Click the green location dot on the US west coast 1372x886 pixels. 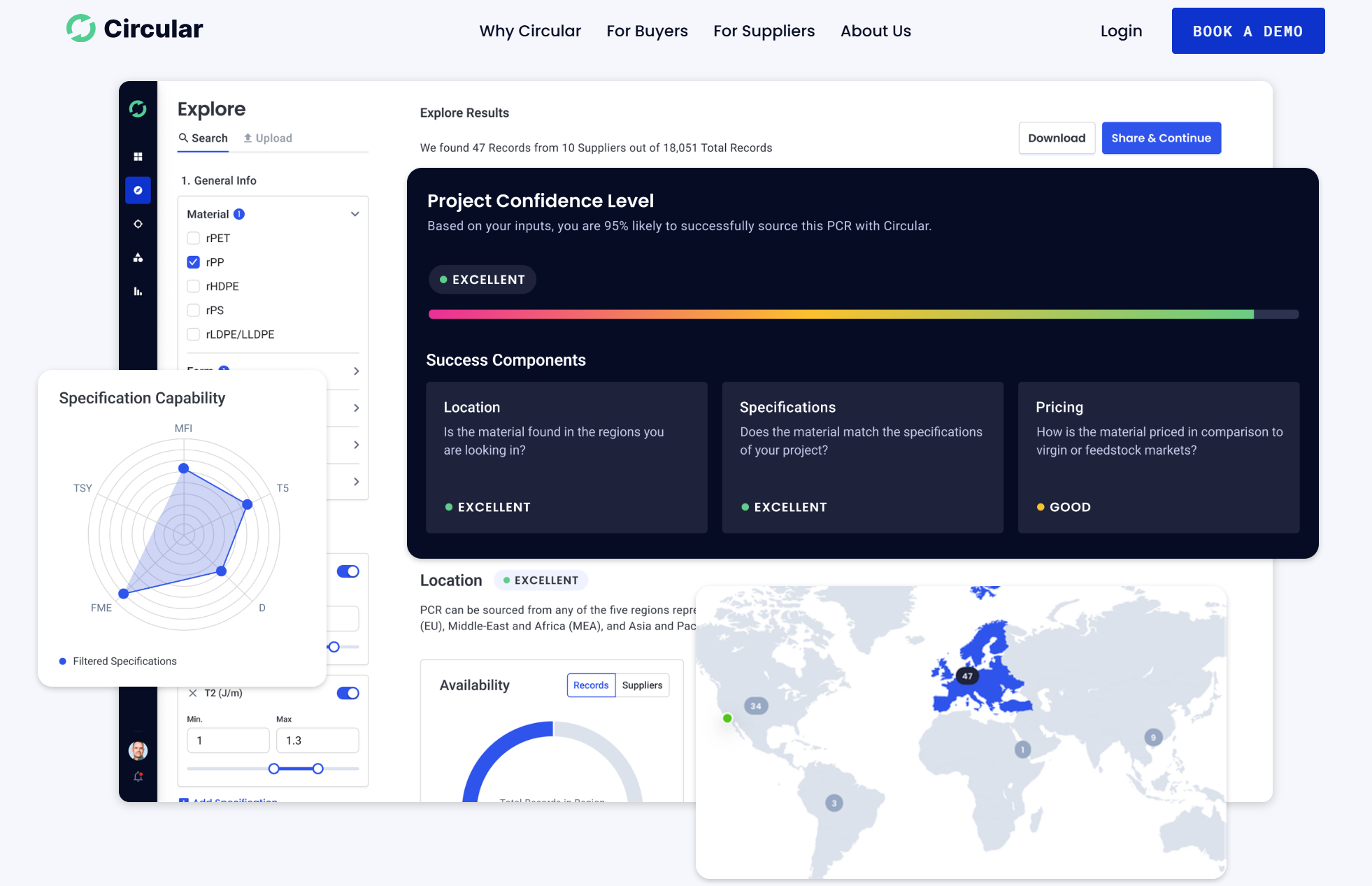(x=727, y=718)
